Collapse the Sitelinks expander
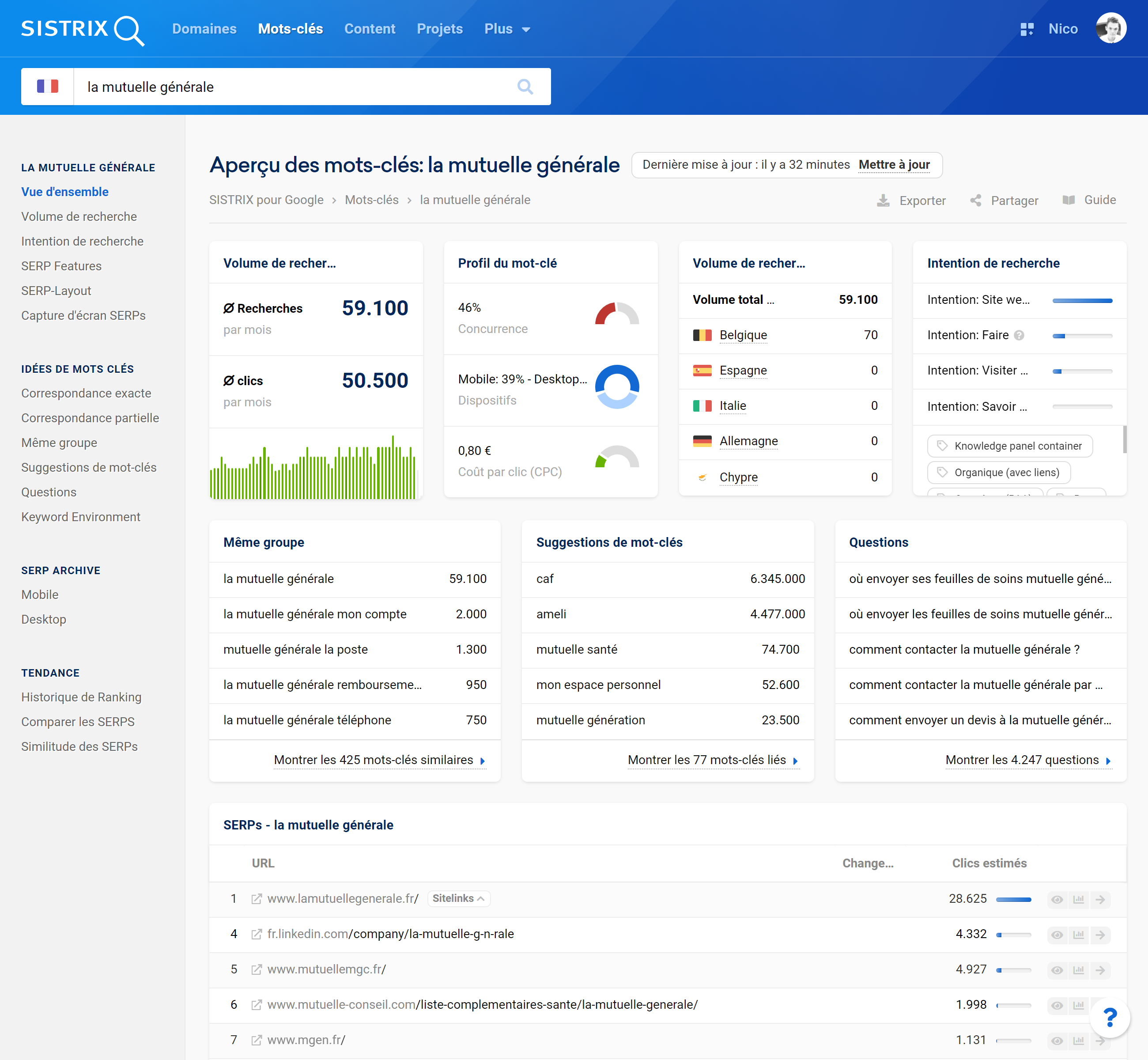Screen dimensions: 1148x1060 (458, 898)
